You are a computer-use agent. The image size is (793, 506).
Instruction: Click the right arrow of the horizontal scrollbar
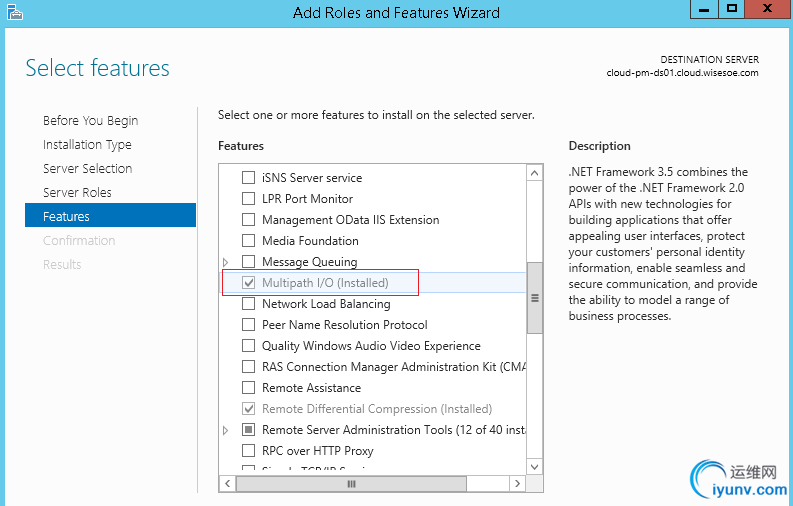coord(518,484)
